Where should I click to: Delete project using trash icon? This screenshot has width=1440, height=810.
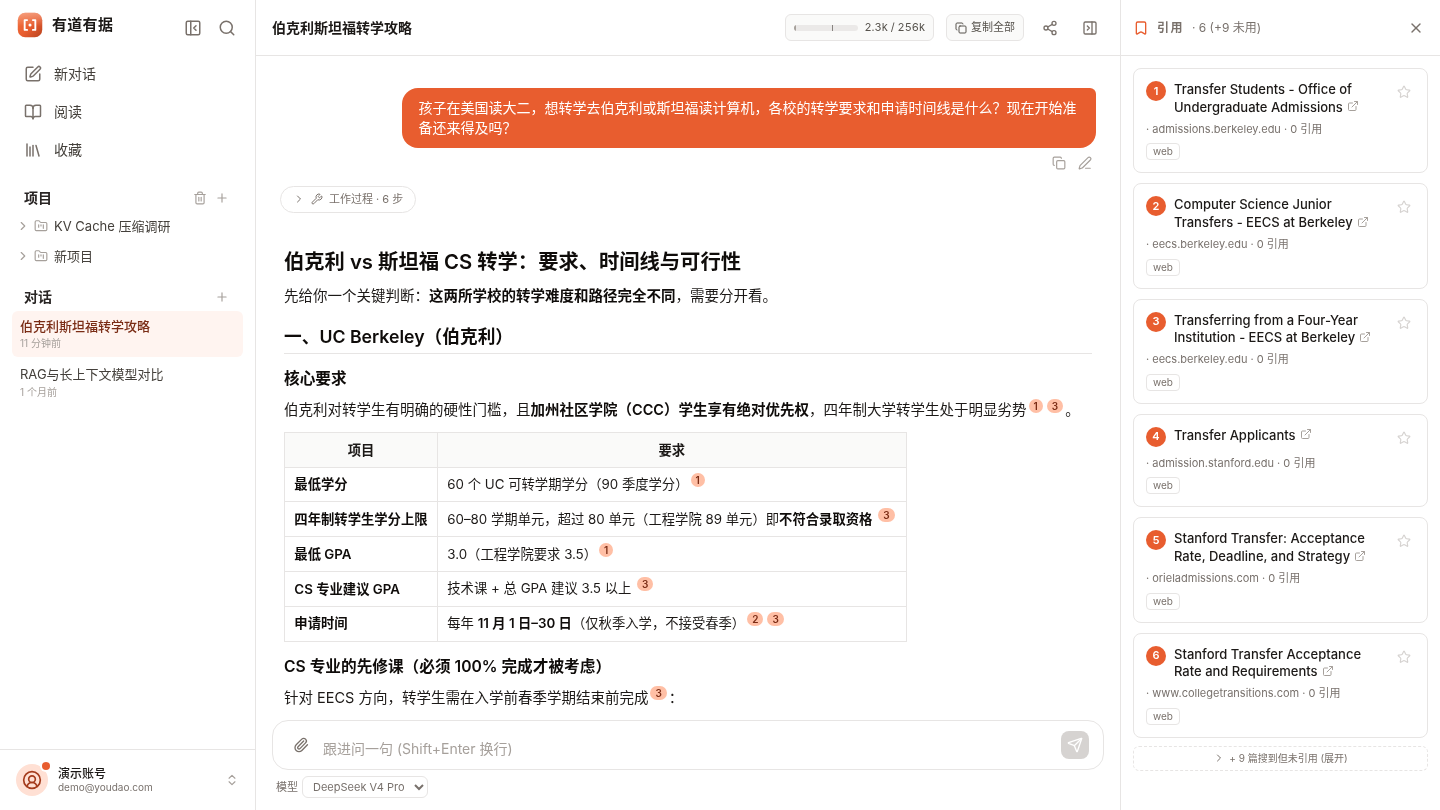coord(199,198)
